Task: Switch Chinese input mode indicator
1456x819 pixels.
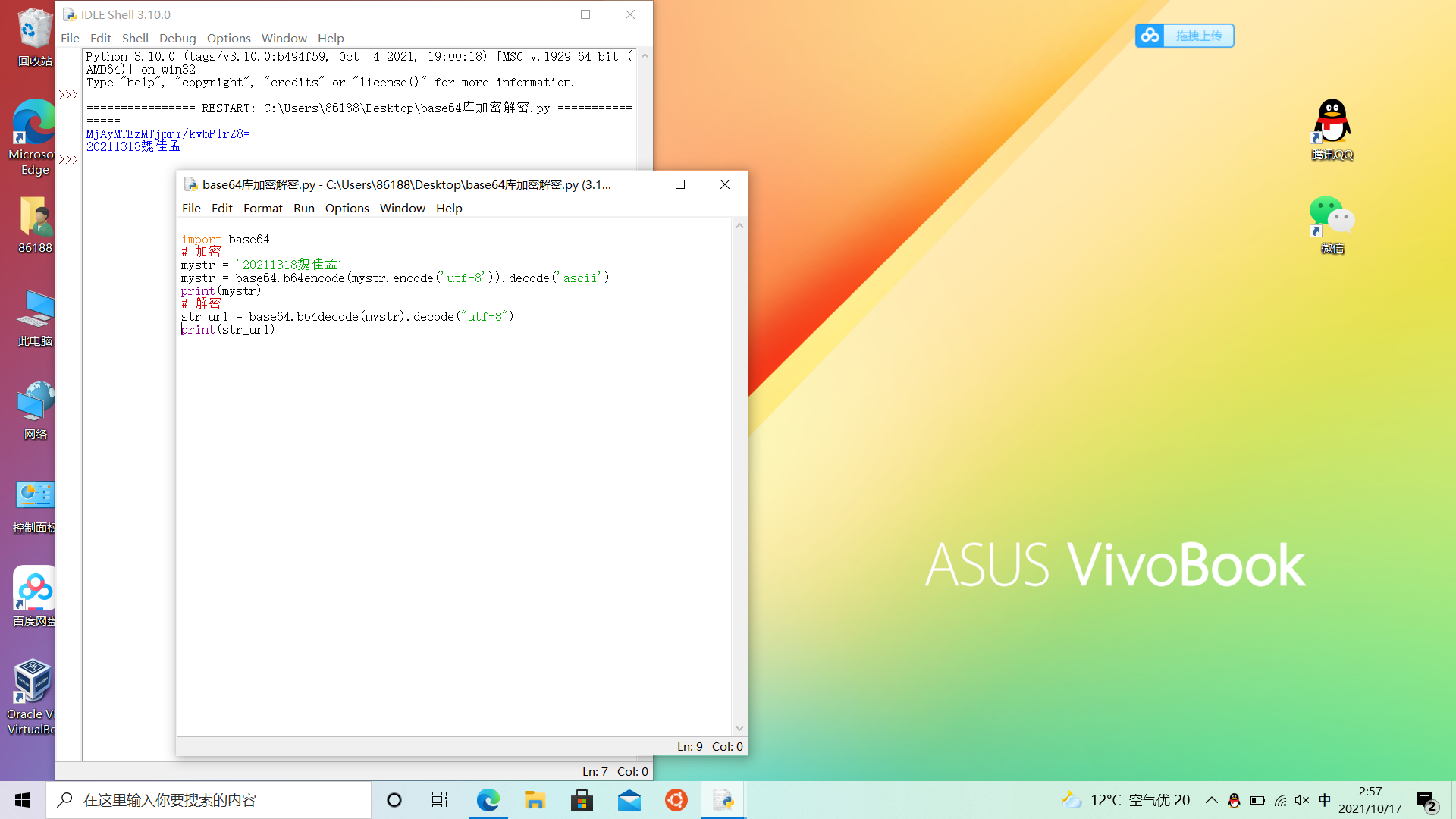Action: tap(1325, 800)
